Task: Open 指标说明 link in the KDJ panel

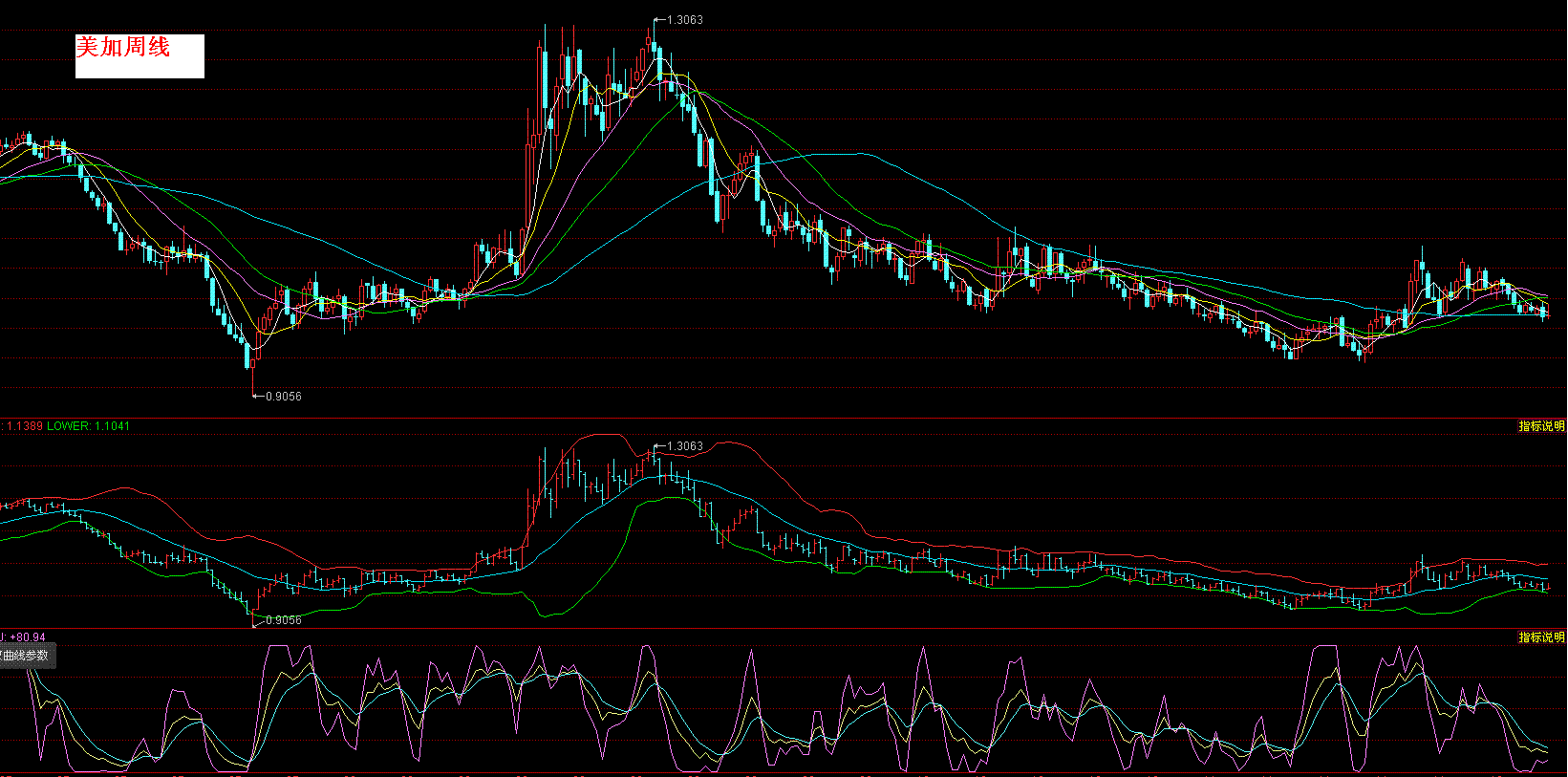Action: 1541,637
